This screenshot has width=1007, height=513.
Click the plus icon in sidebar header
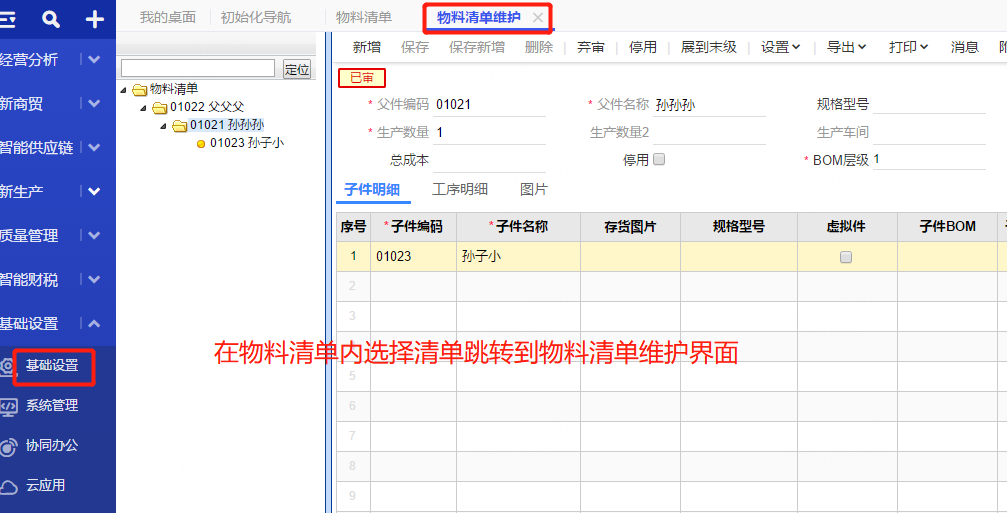[94, 19]
